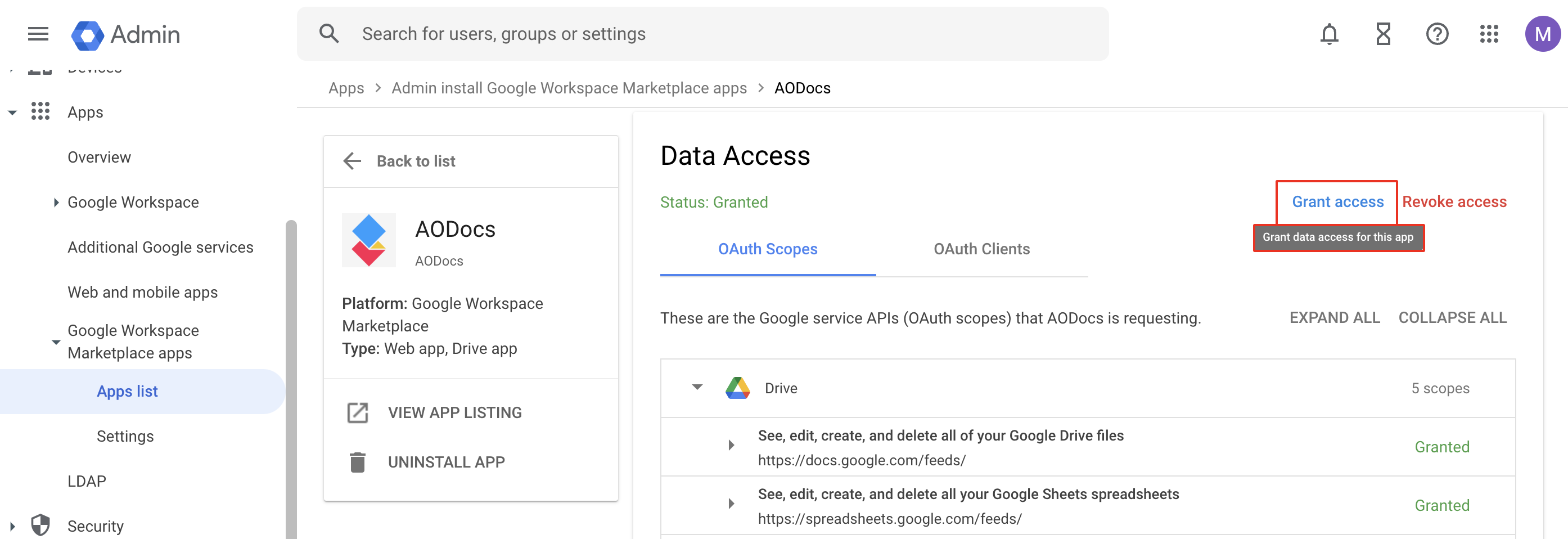Image resolution: width=1568 pixels, height=539 pixels.
Task: Collapse the Drive scopes group
Action: point(697,387)
